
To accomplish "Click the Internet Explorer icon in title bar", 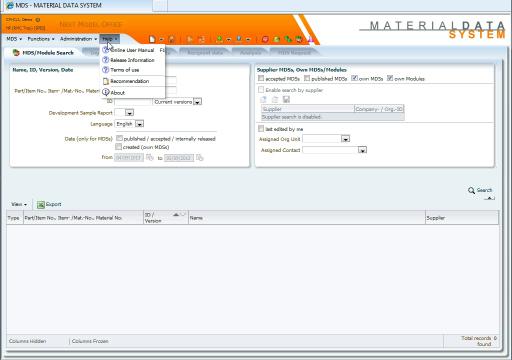I will (10, 5).
